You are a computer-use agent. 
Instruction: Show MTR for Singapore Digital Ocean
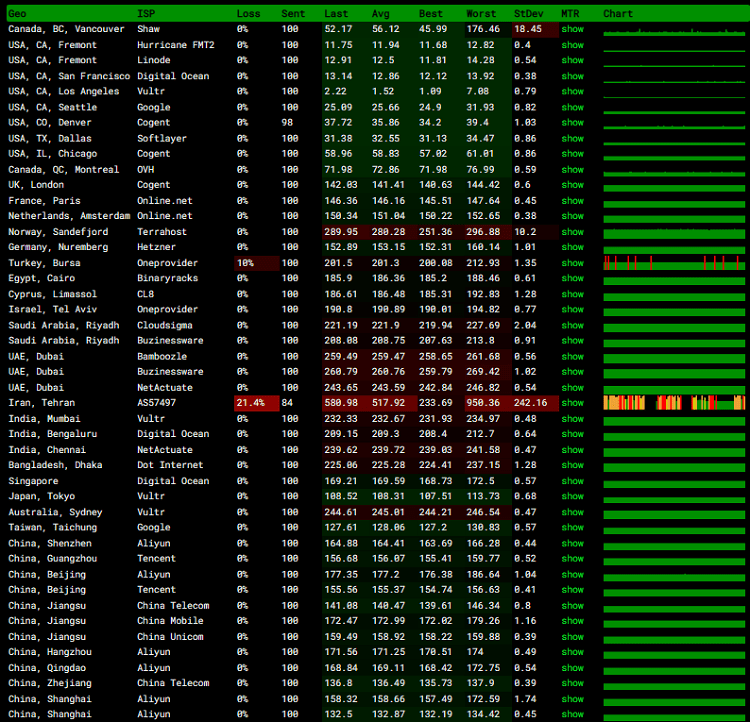pyautogui.click(x=573, y=481)
